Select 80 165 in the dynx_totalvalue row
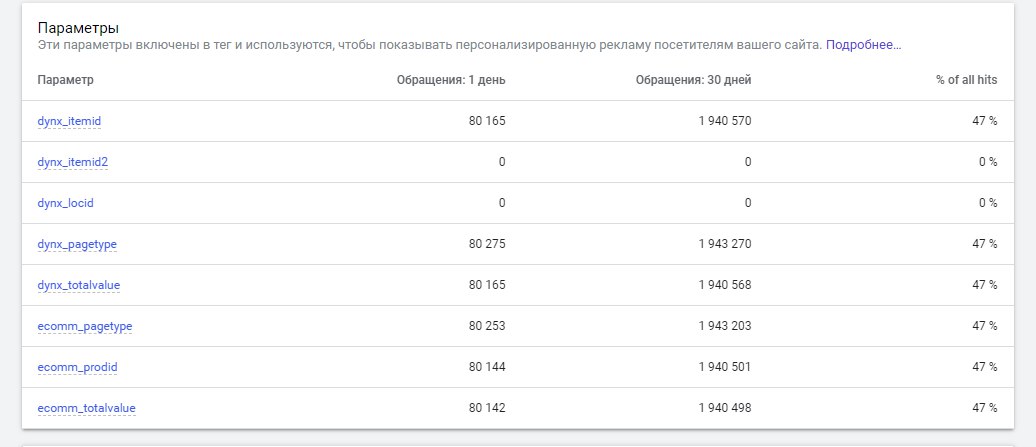This screenshot has height=447, width=1036. point(487,285)
